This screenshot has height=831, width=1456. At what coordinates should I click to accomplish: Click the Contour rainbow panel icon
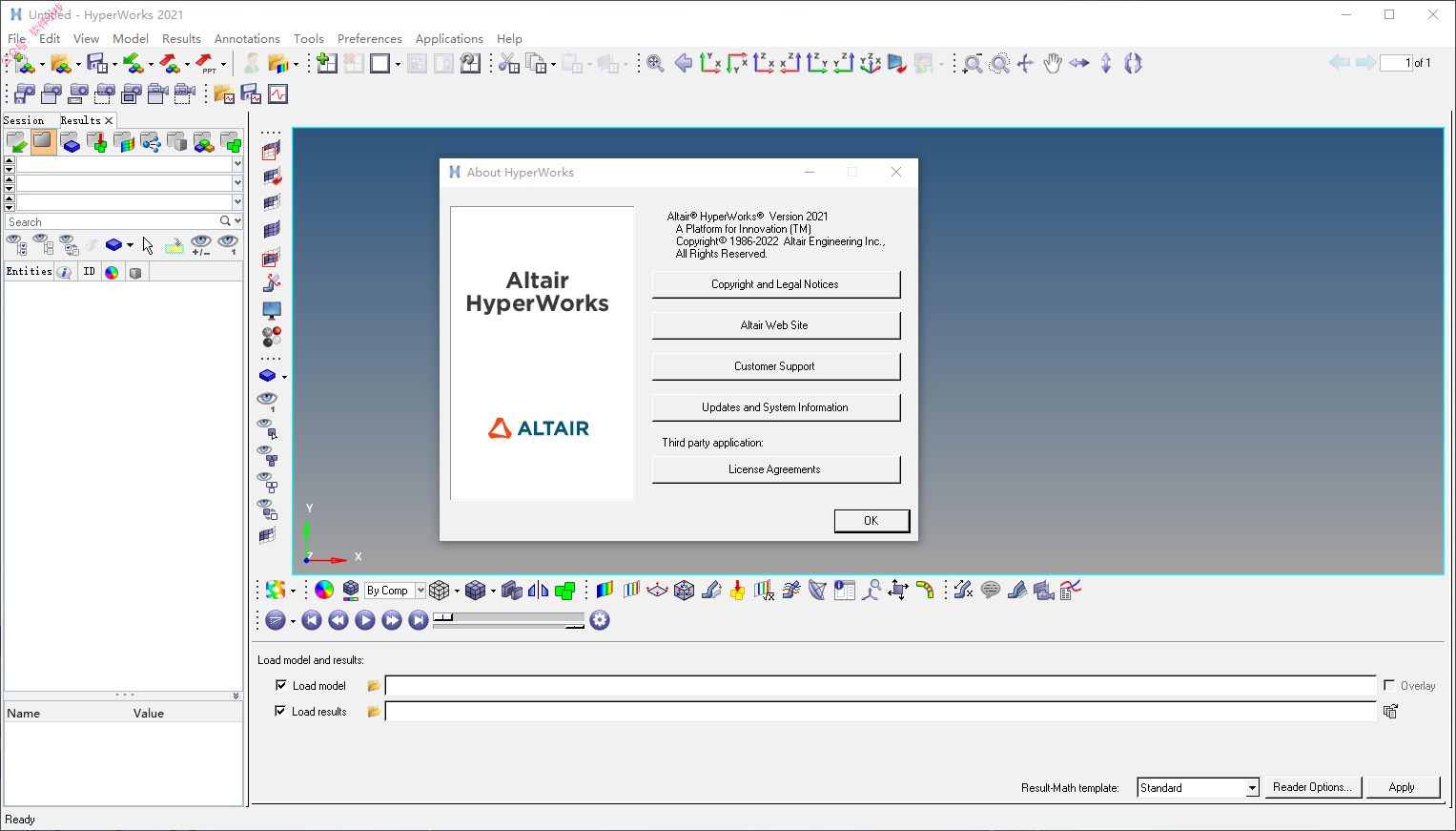click(x=605, y=591)
